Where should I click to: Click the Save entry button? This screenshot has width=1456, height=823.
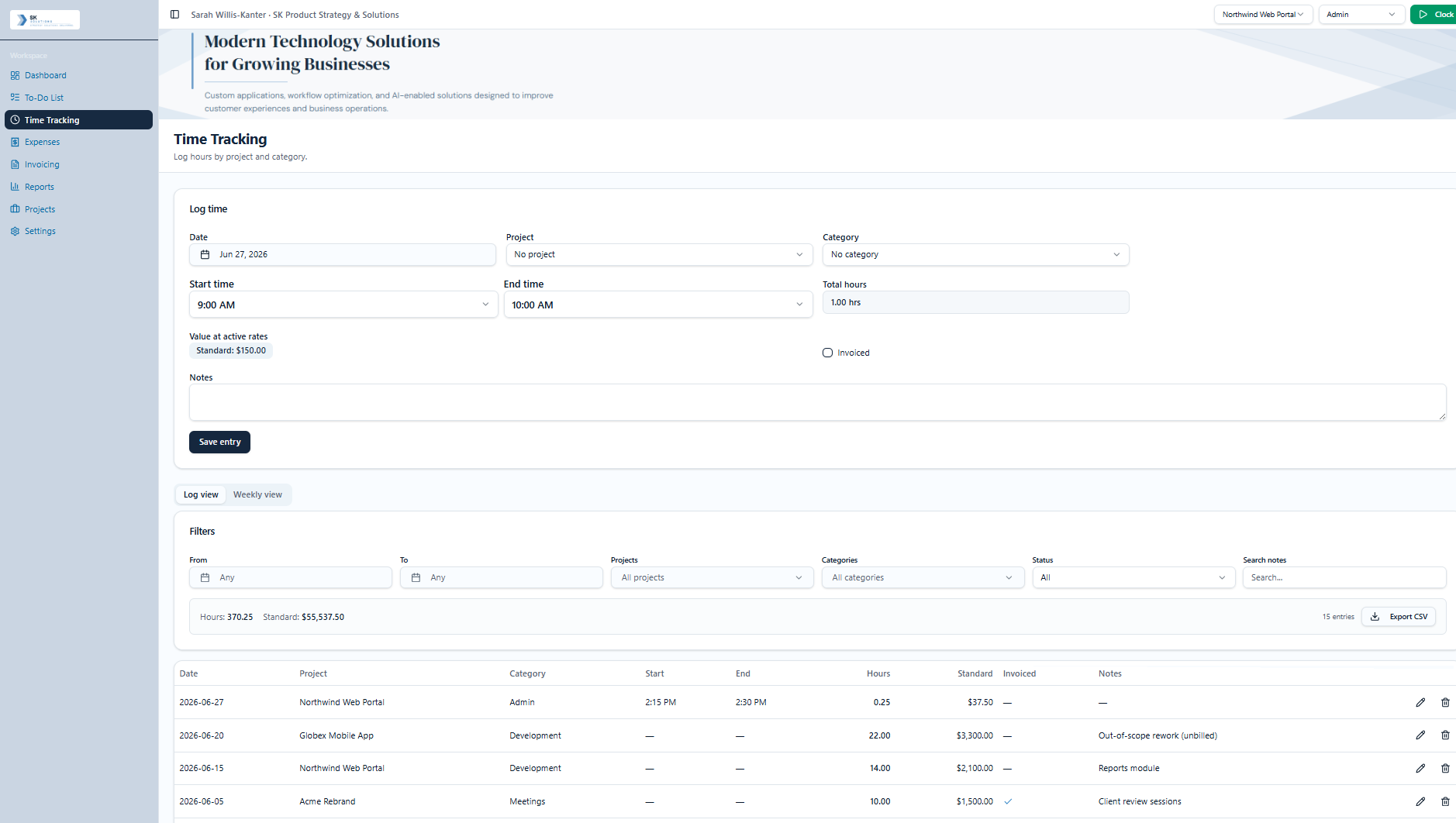point(219,442)
